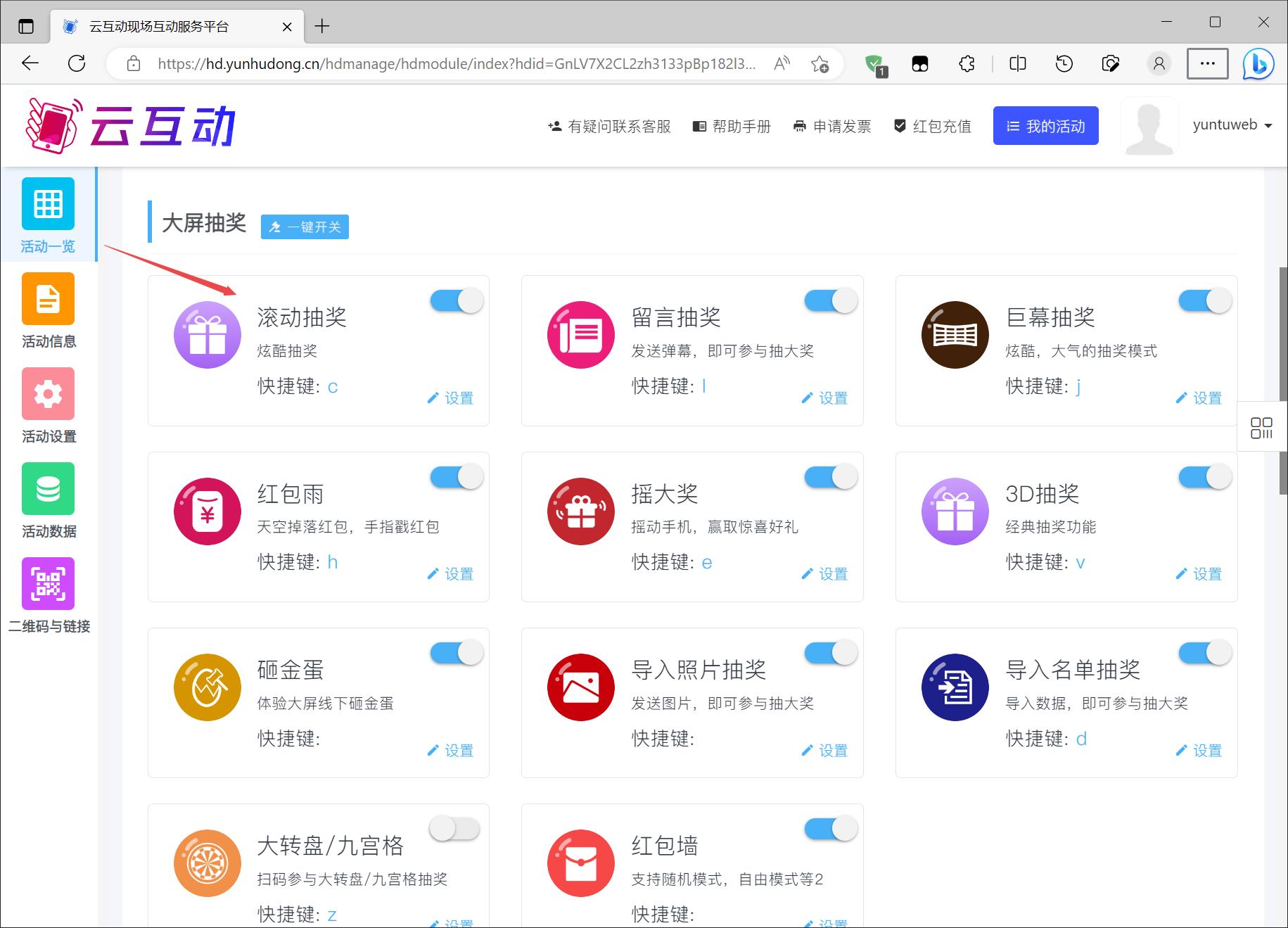Open the browser Settings and more menu
This screenshot has width=1288, height=928.
1207,64
